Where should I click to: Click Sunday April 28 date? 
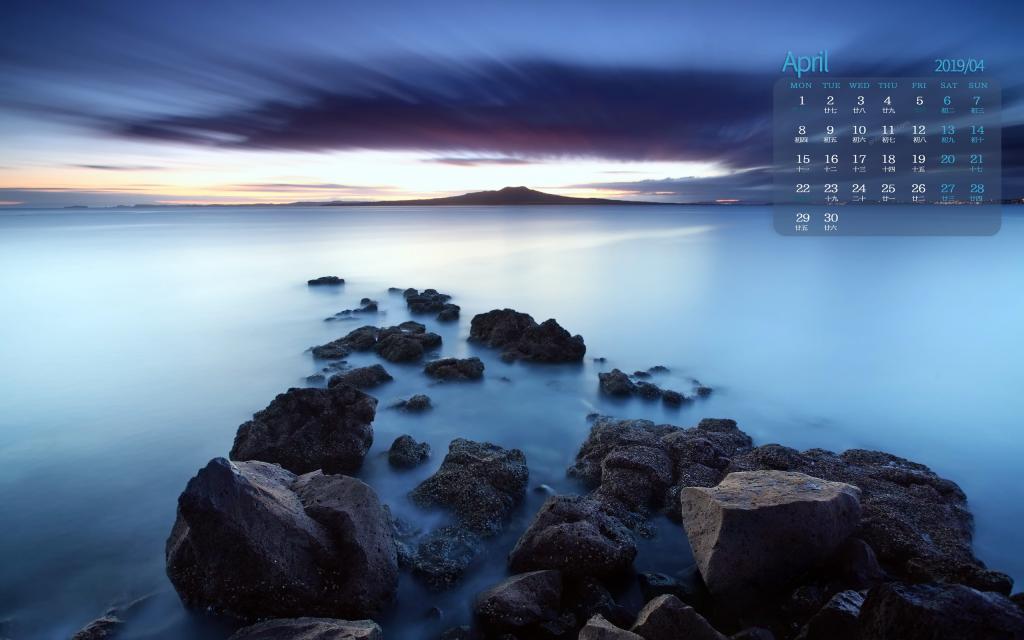[977, 190]
